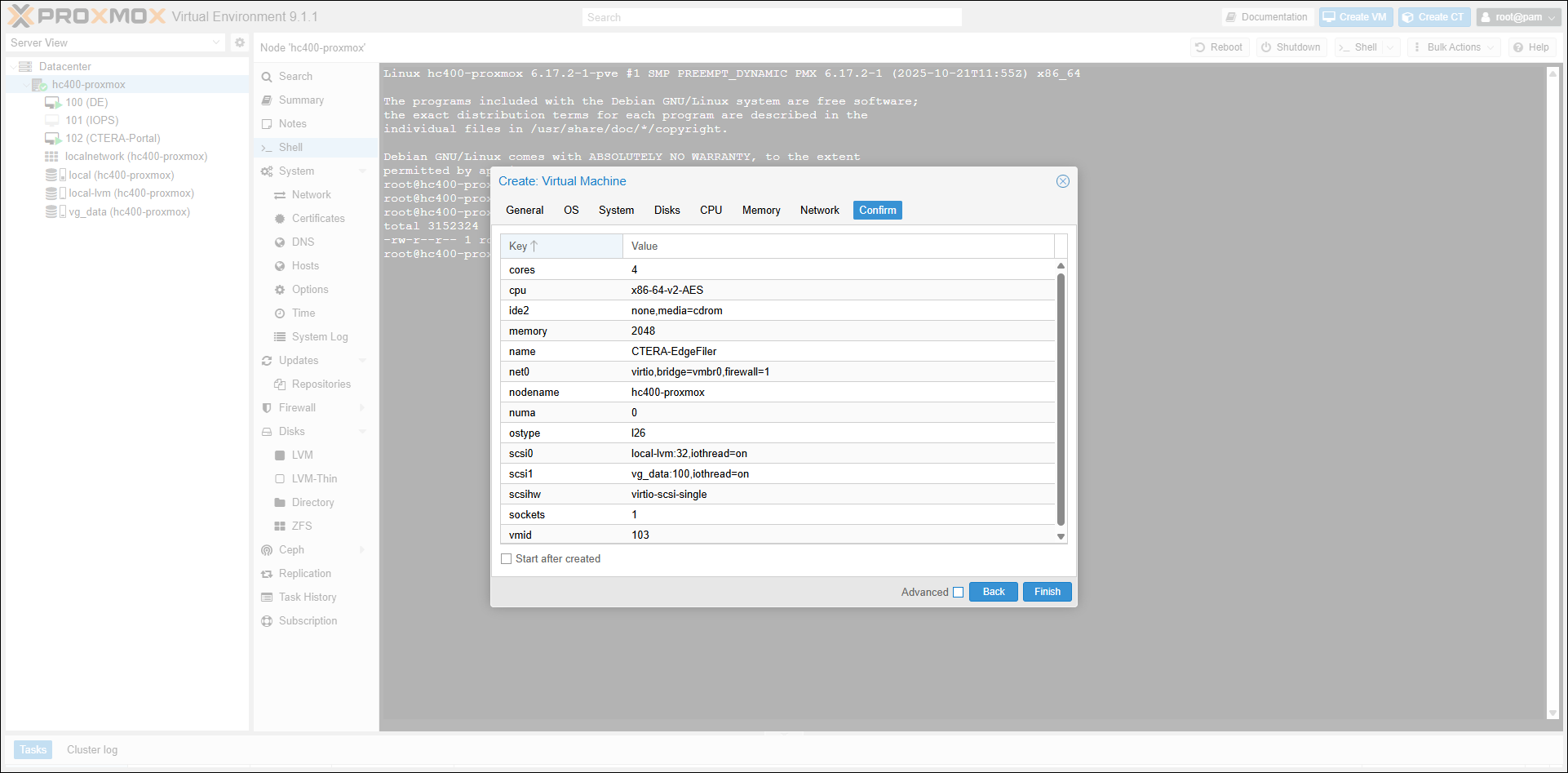
Task: Toggle the Advanced checkbox
Action: (959, 593)
